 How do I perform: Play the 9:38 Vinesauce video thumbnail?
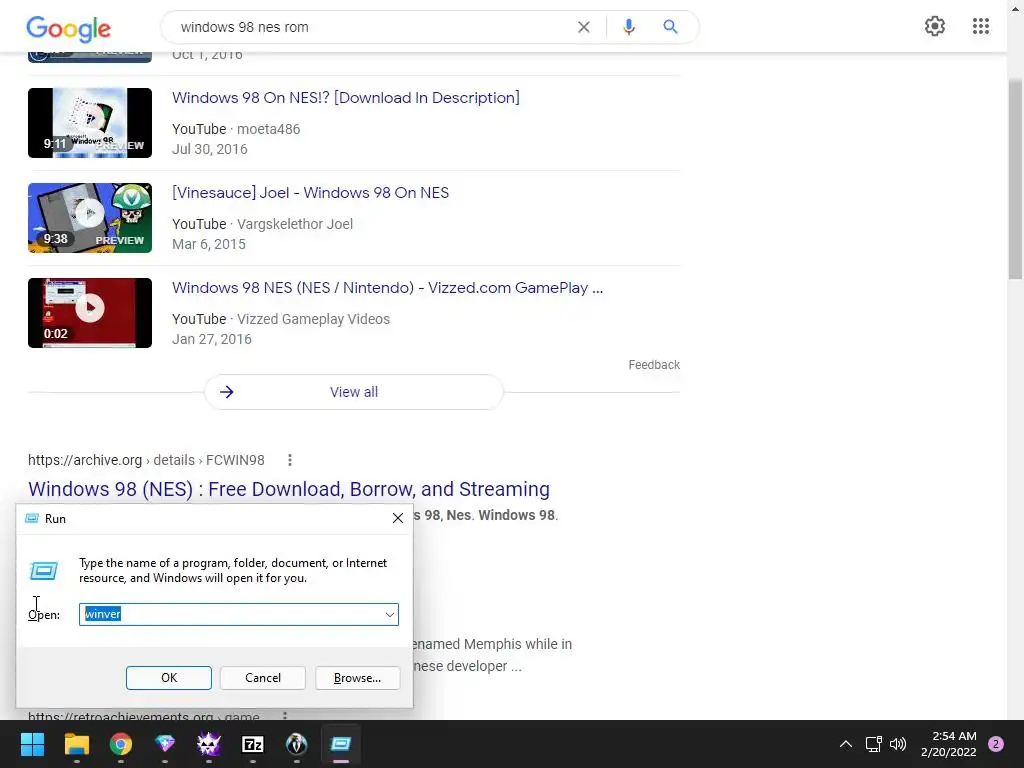pyautogui.click(x=89, y=218)
